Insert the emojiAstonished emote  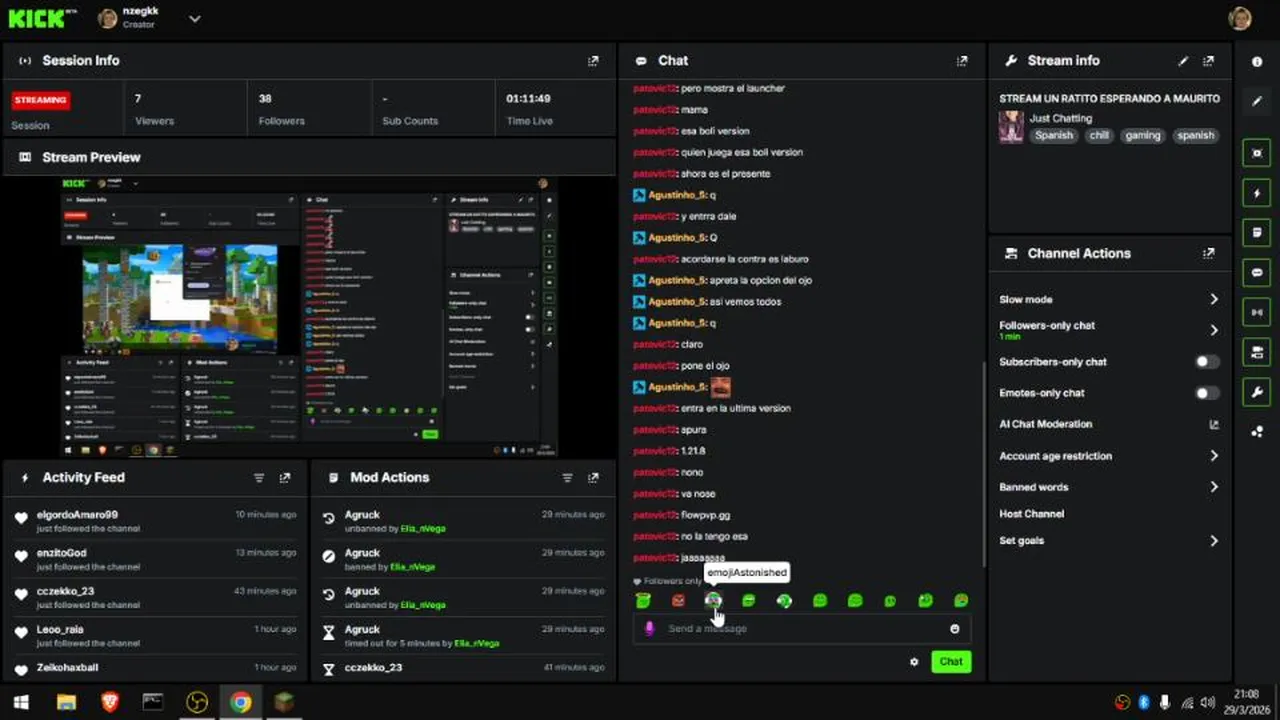click(x=713, y=601)
